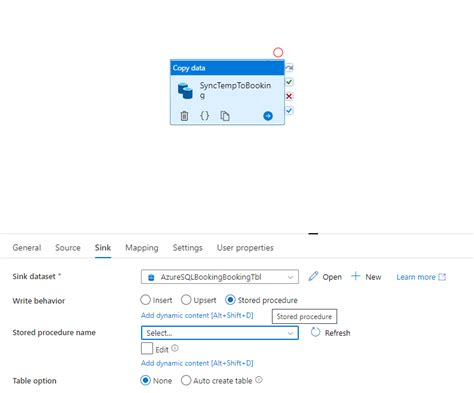Select the green checkmark success connector
The width and height of the screenshot is (474, 393).
(x=289, y=82)
